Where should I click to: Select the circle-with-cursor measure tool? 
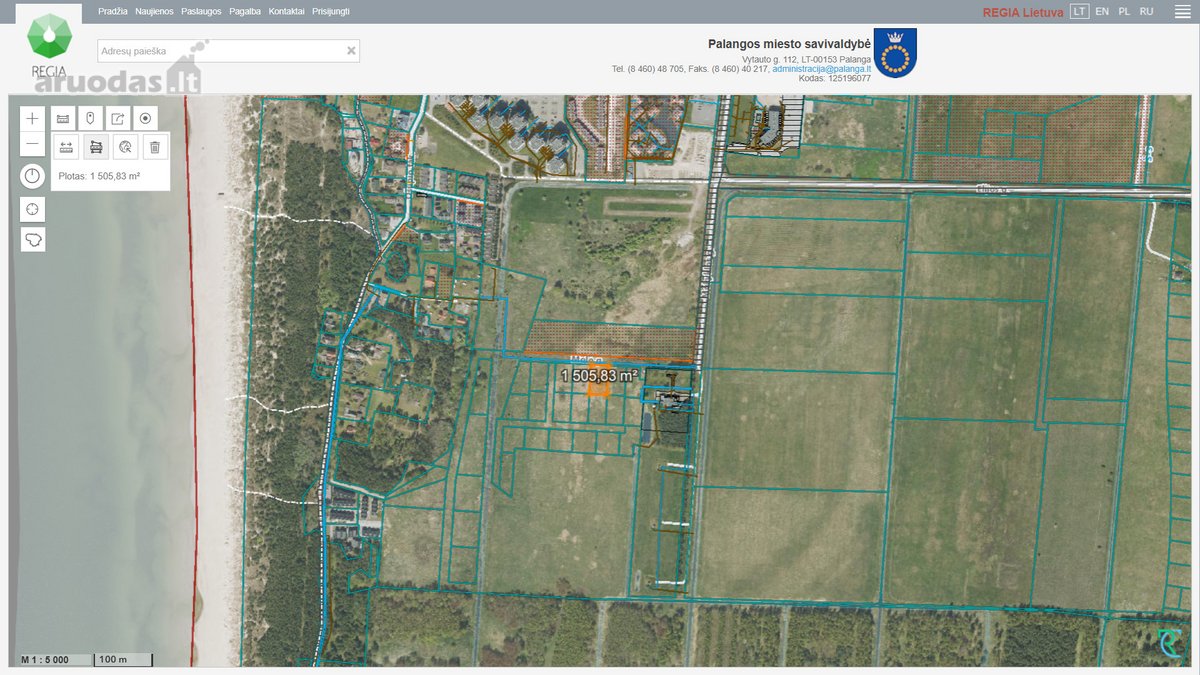[125, 147]
